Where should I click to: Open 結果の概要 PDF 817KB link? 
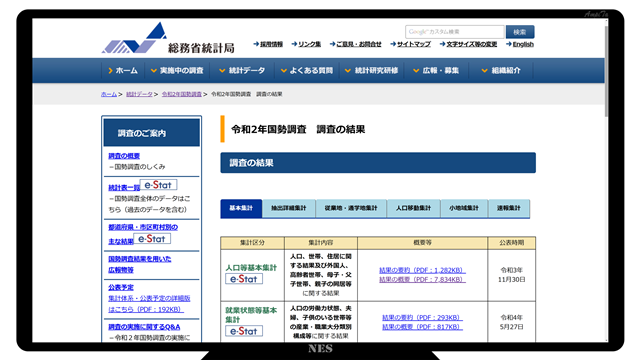422,327
